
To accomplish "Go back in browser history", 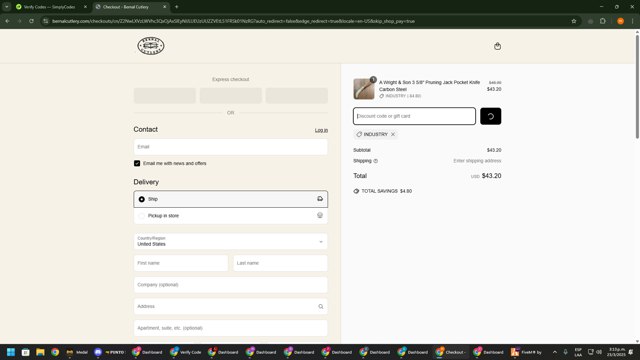I will click(x=8, y=21).
